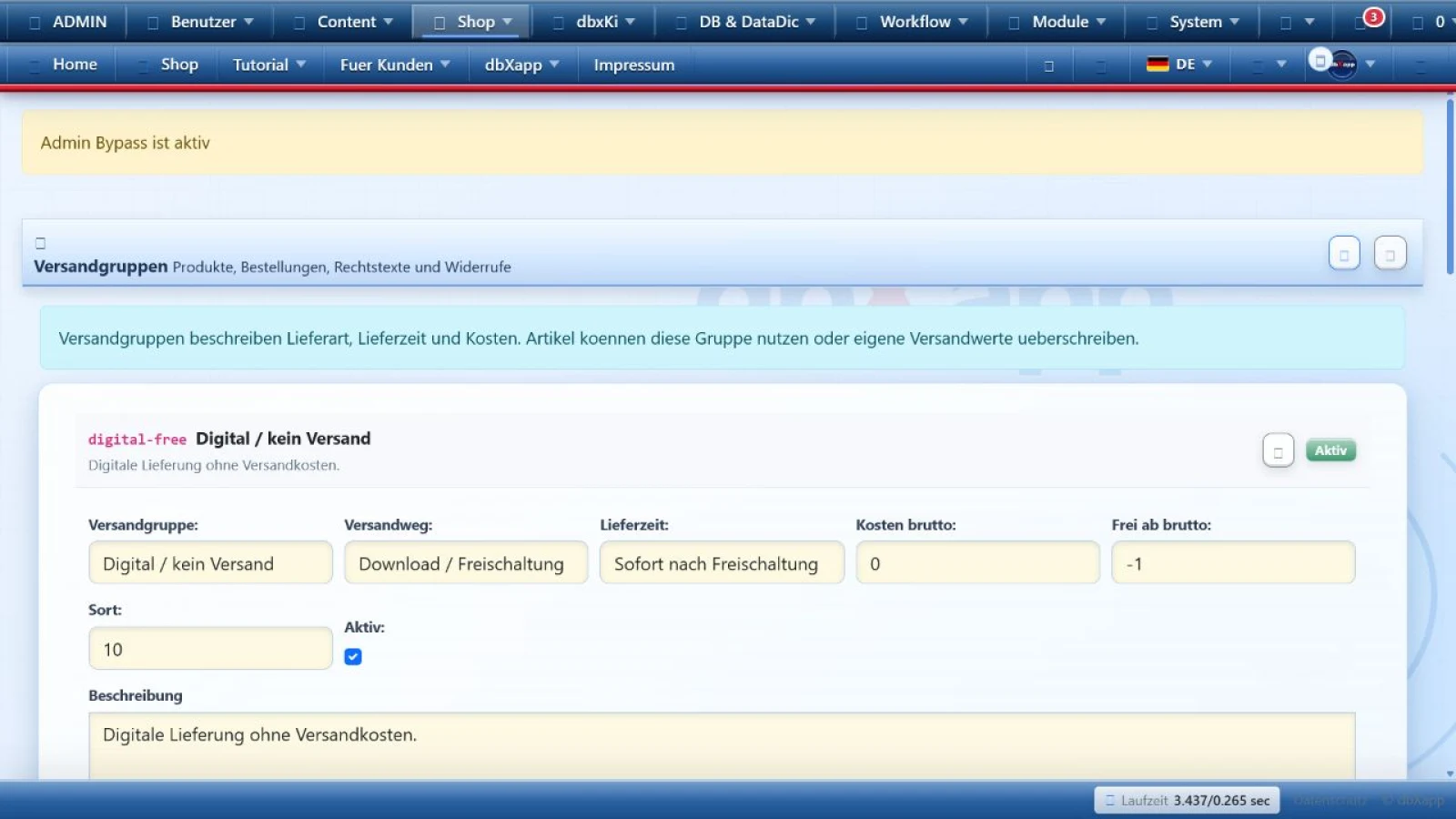Click the 'digital-free' code label
Screen dimensions: 1456x819
(x=137, y=440)
